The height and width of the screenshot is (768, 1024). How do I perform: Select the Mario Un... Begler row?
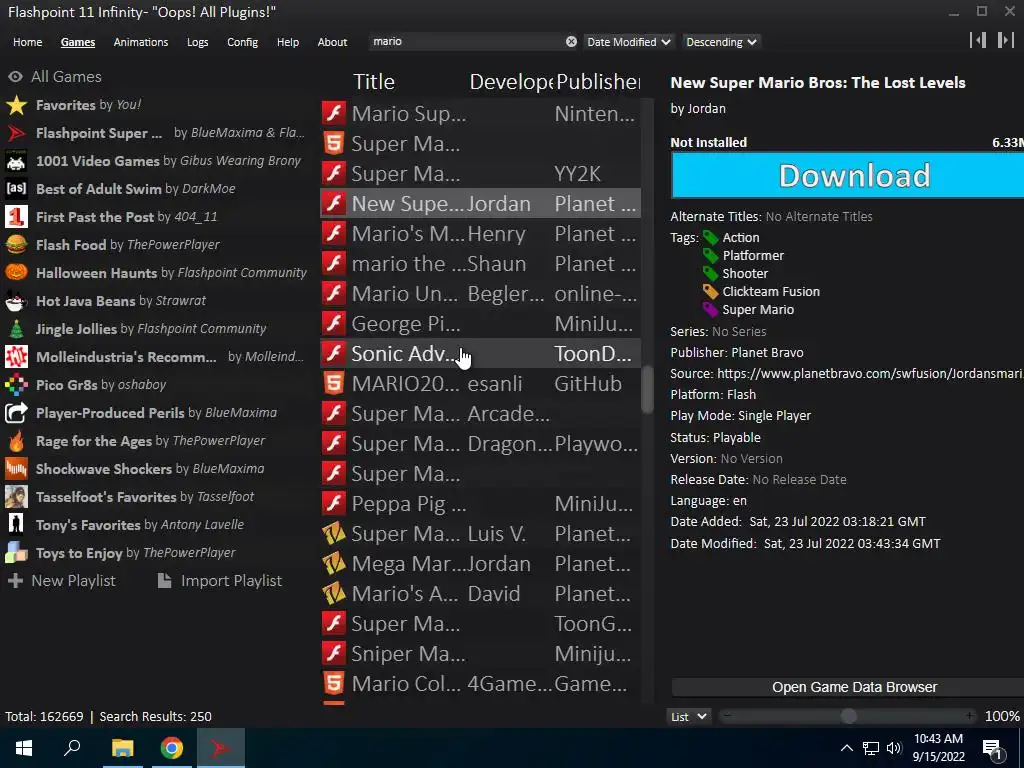[x=481, y=294]
